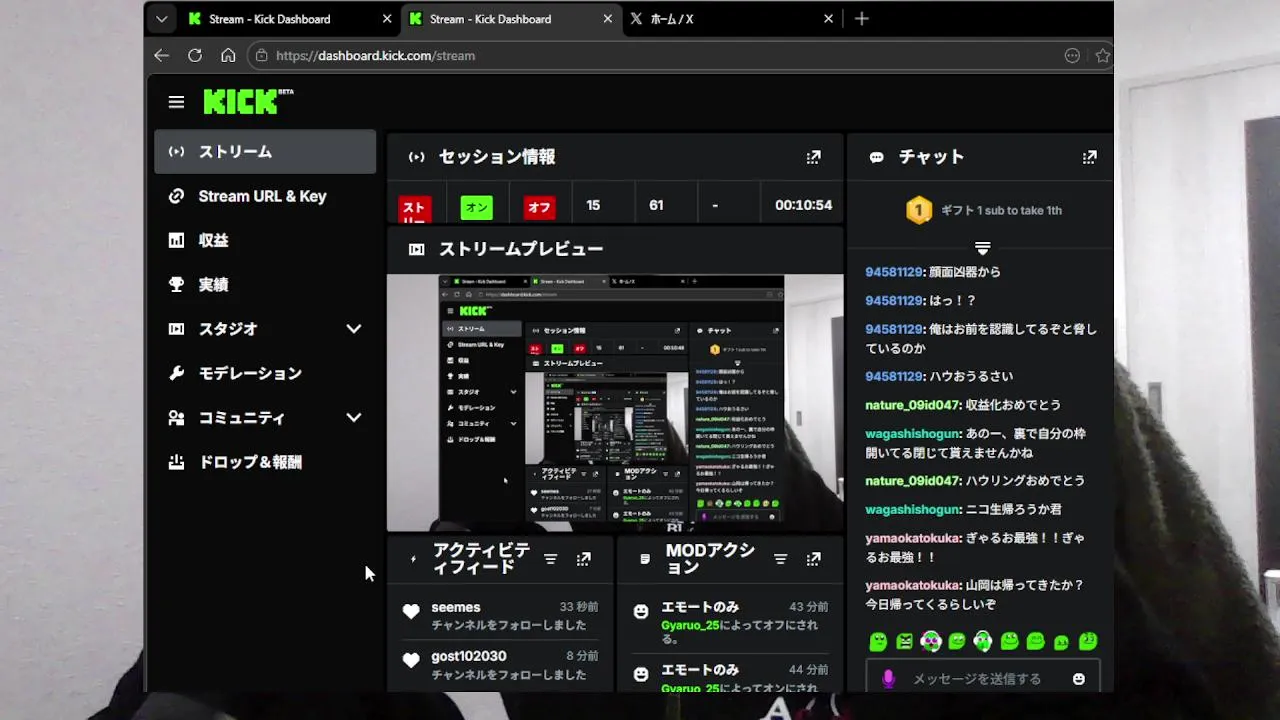Screen dimensions: 1280x720
Task: Click the 33 秒前 timestamp for seemes
Action: point(579,607)
